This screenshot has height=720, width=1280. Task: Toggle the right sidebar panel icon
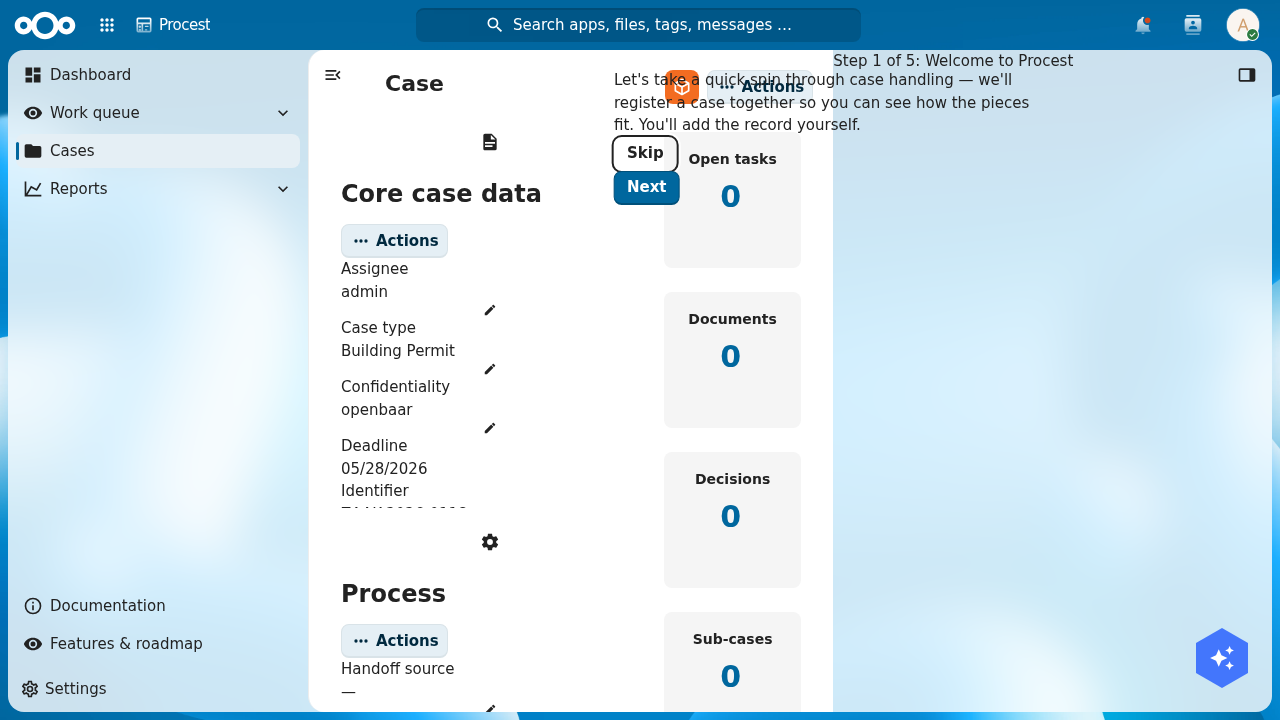coord(1247,75)
